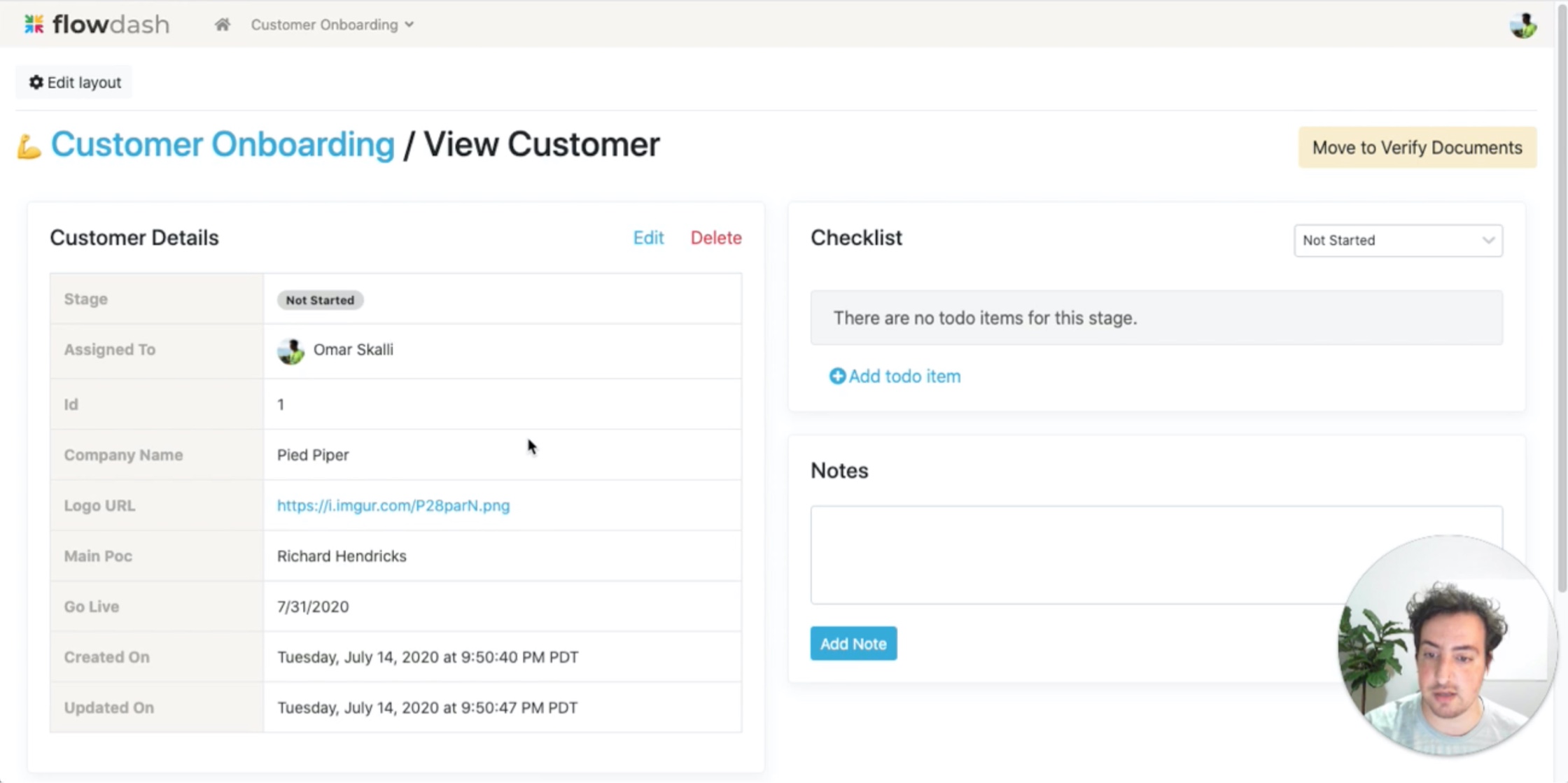1568x783 pixels.
Task: Click Add todo item link
Action: 904,376
